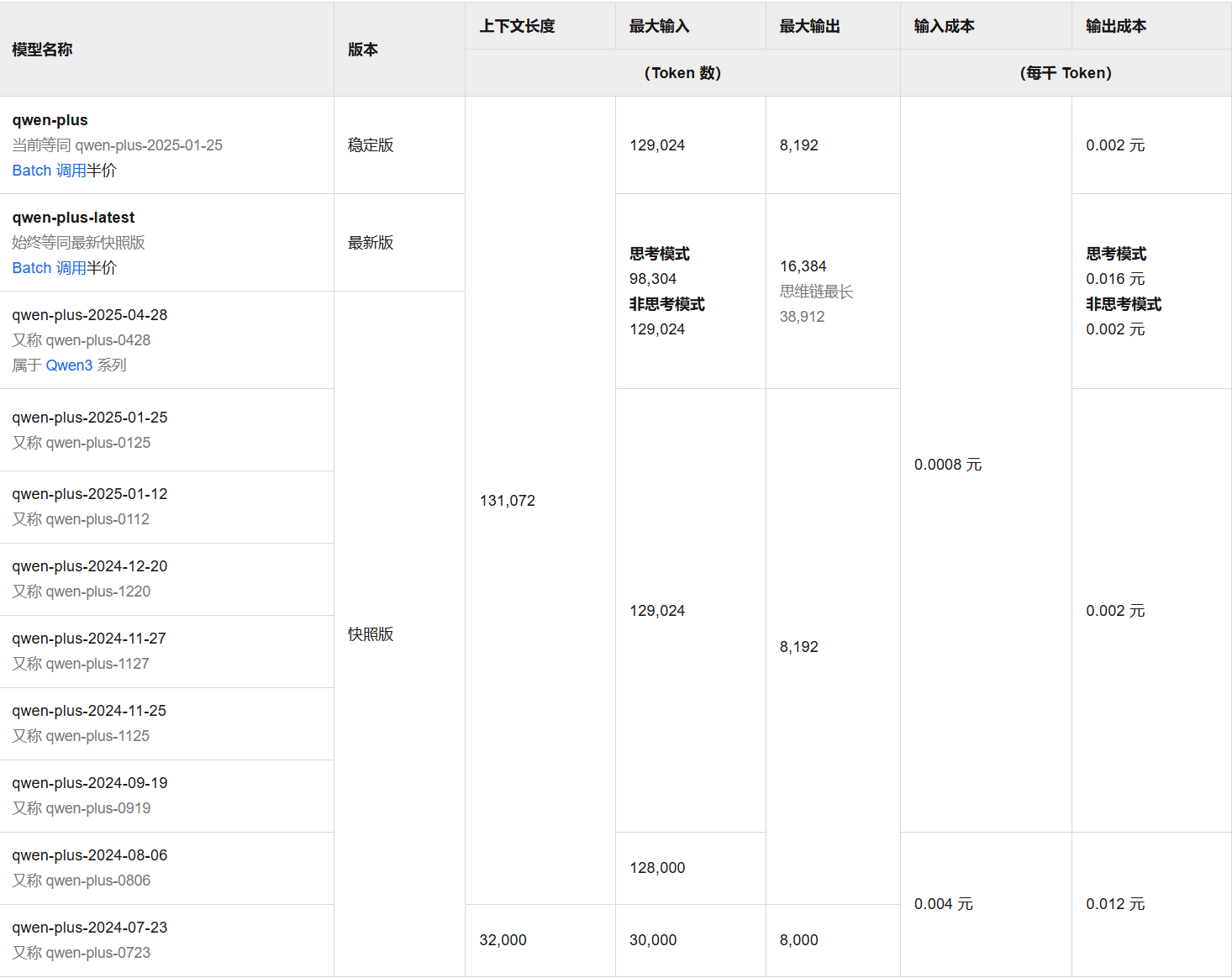Select the qwen-plus-latest model name
This screenshot has height=978, width=1232.
(73, 218)
